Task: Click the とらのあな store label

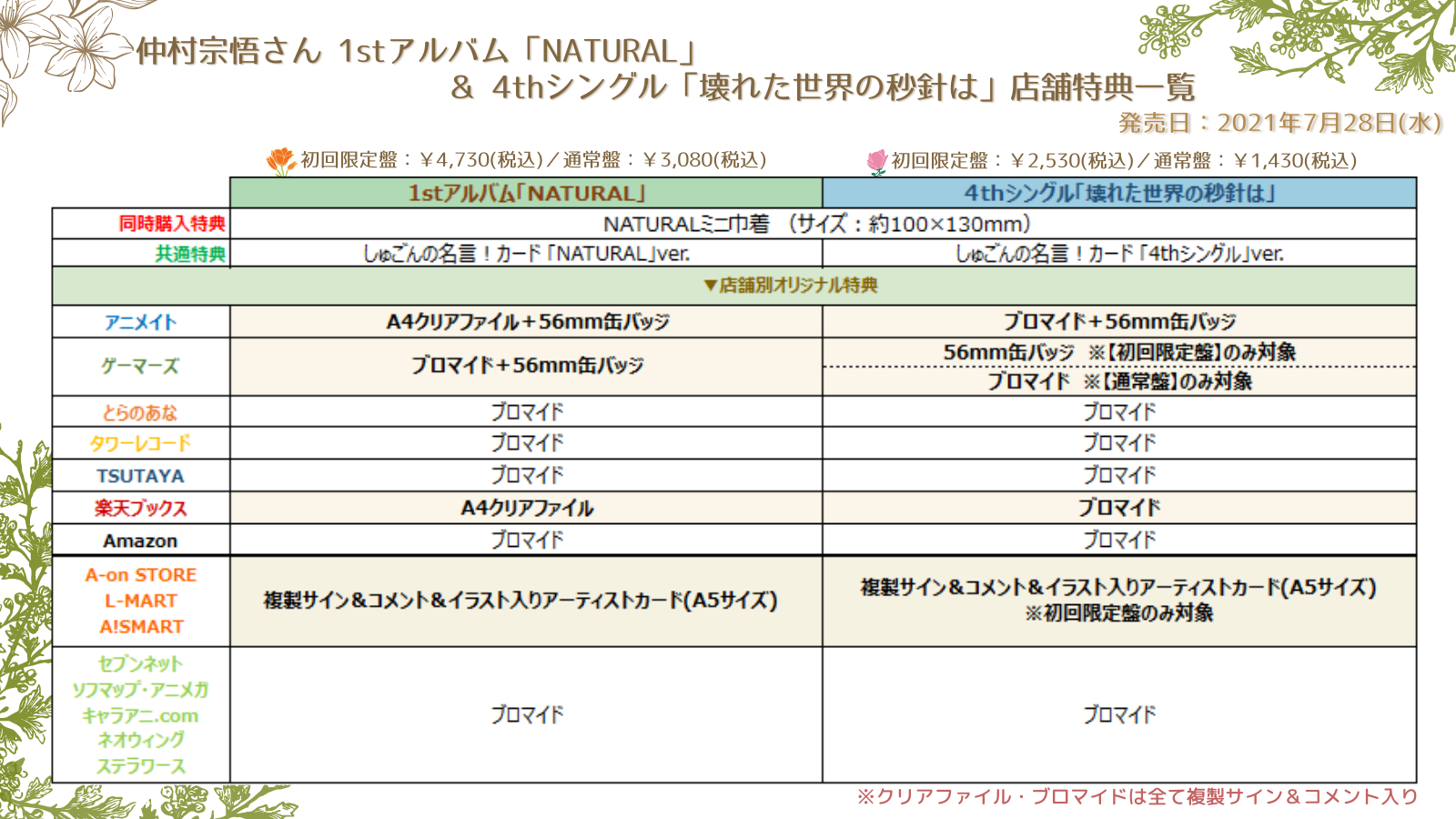Action: [140, 413]
